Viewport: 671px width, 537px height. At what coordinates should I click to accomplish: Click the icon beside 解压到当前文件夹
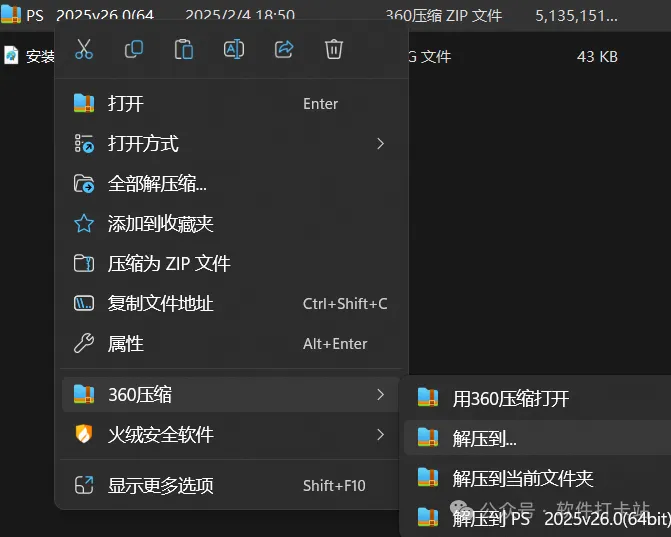(x=428, y=478)
